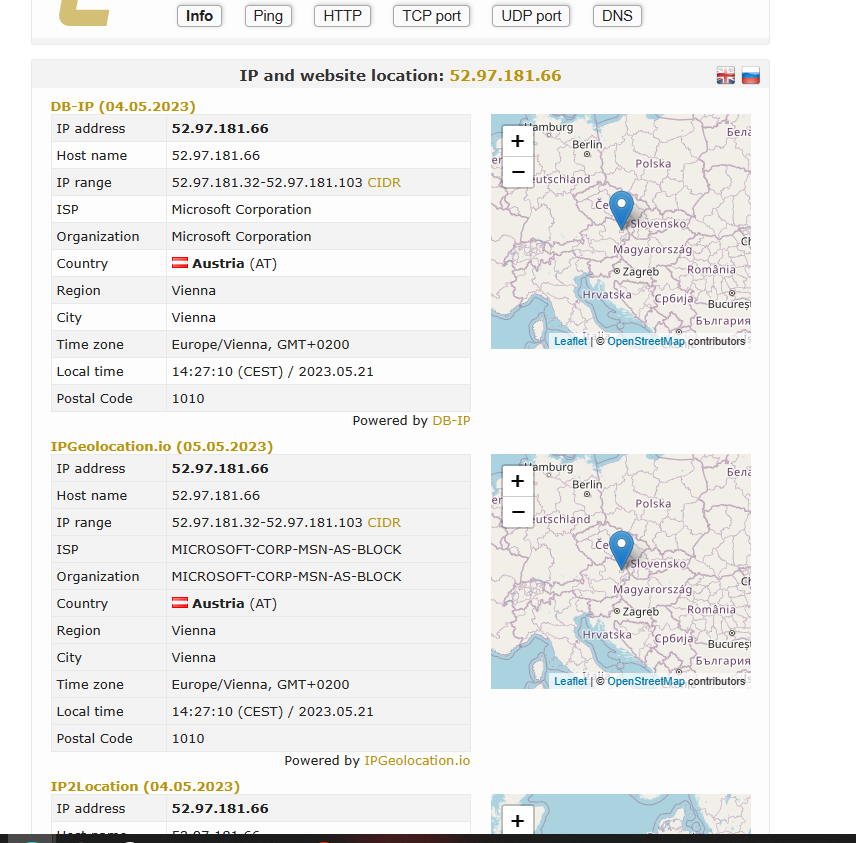Viewport: 856px width, 843px height.
Task: Select bold IP address value in DB-IP table
Action: click(220, 128)
